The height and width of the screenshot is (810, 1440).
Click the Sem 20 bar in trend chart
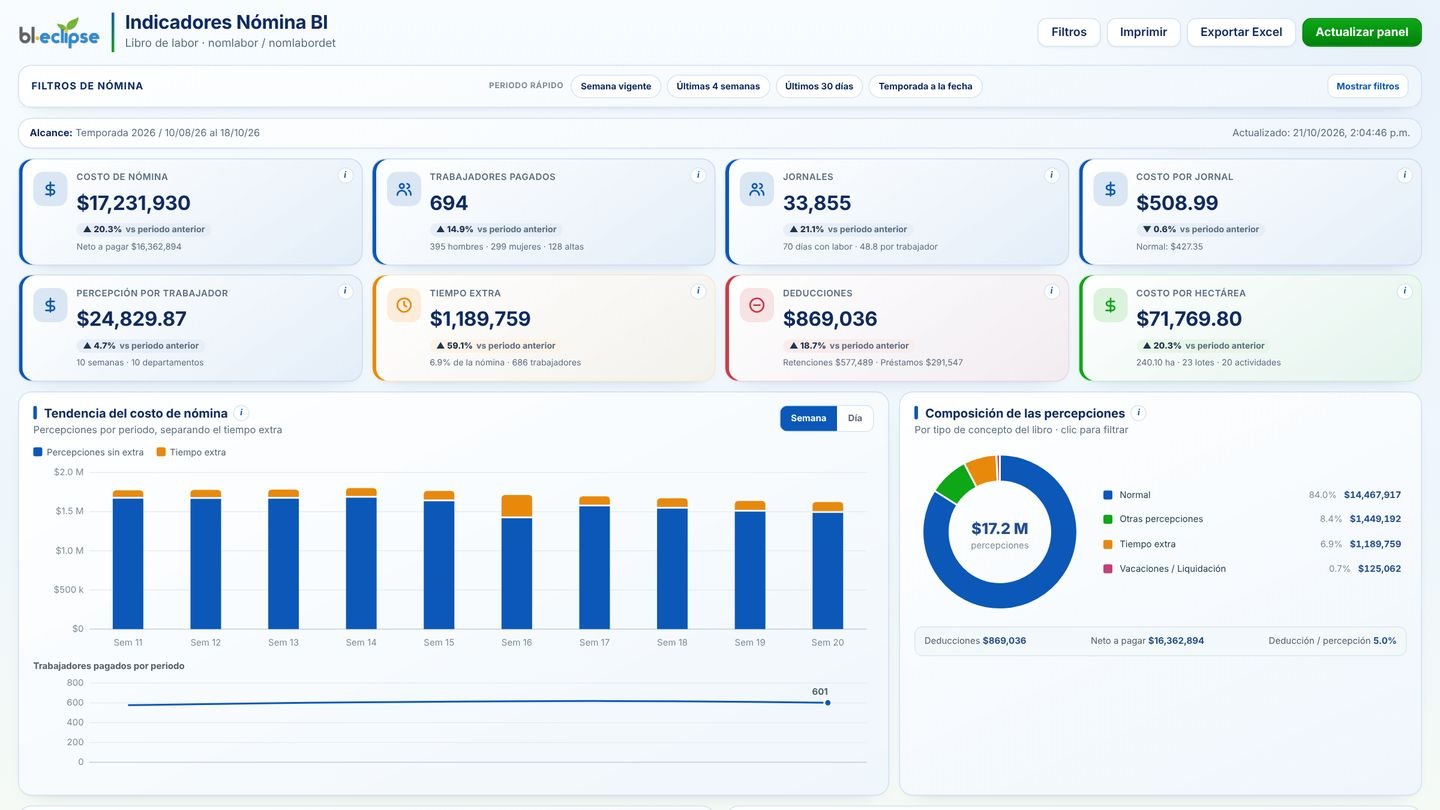pos(828,565)
